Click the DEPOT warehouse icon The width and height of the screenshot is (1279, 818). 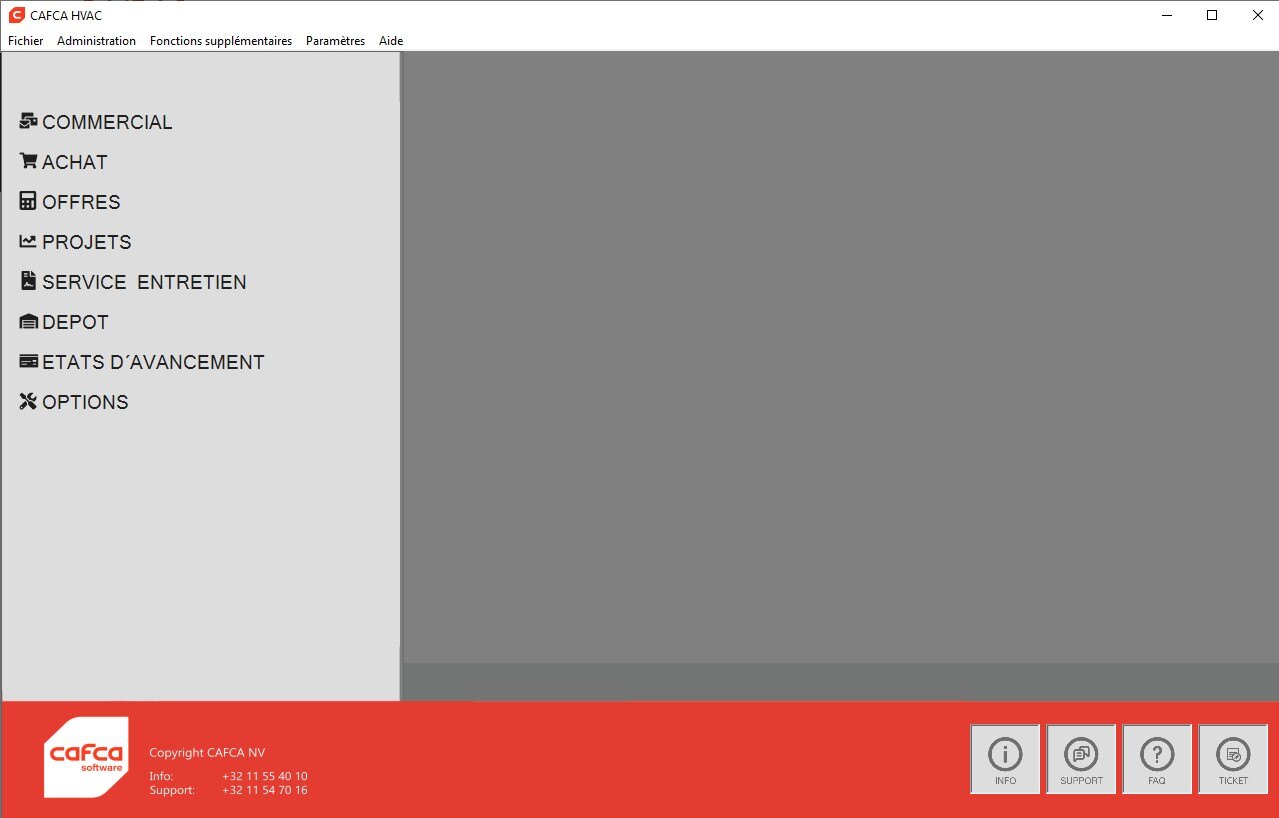click(28, 322)
